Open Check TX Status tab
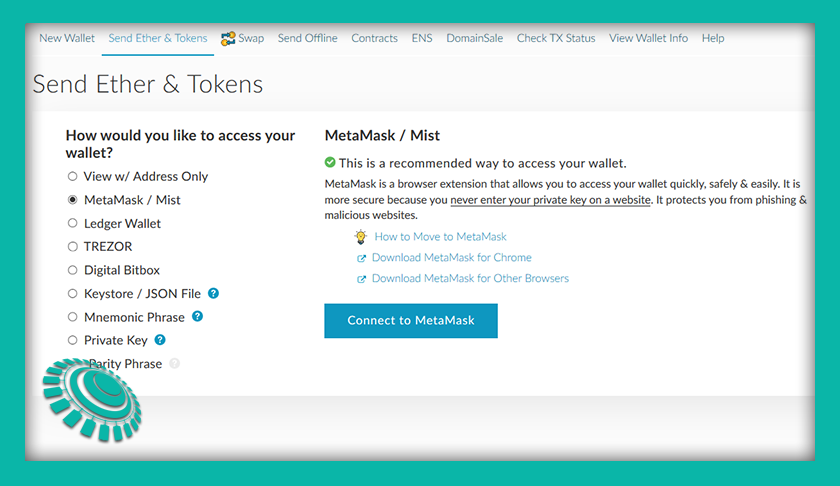 [556, 38]
